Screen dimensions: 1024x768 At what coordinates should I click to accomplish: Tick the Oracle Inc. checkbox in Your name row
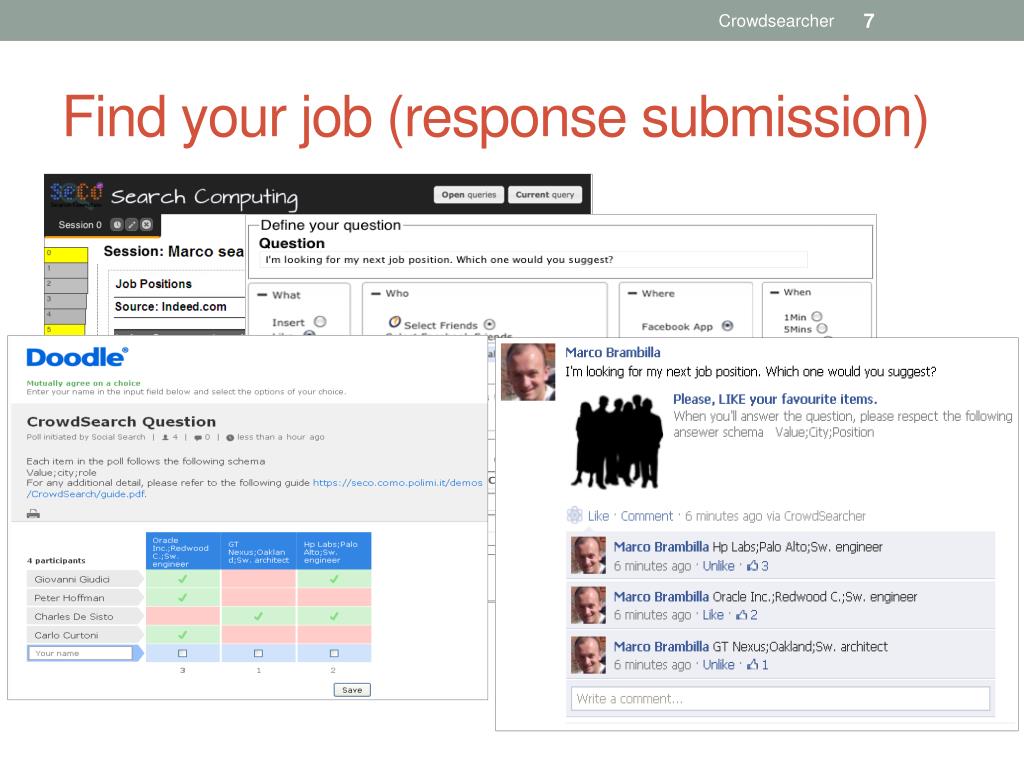click(183, 653)
